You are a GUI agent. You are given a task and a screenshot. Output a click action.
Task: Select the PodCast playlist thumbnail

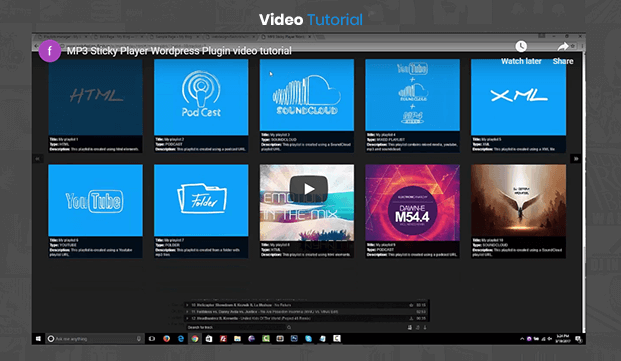201,97
